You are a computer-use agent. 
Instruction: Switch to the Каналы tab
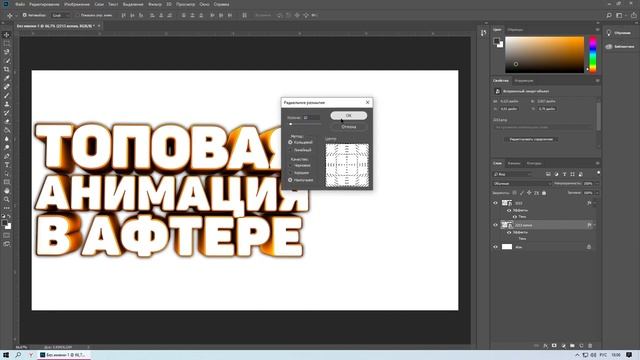[514, 163]
